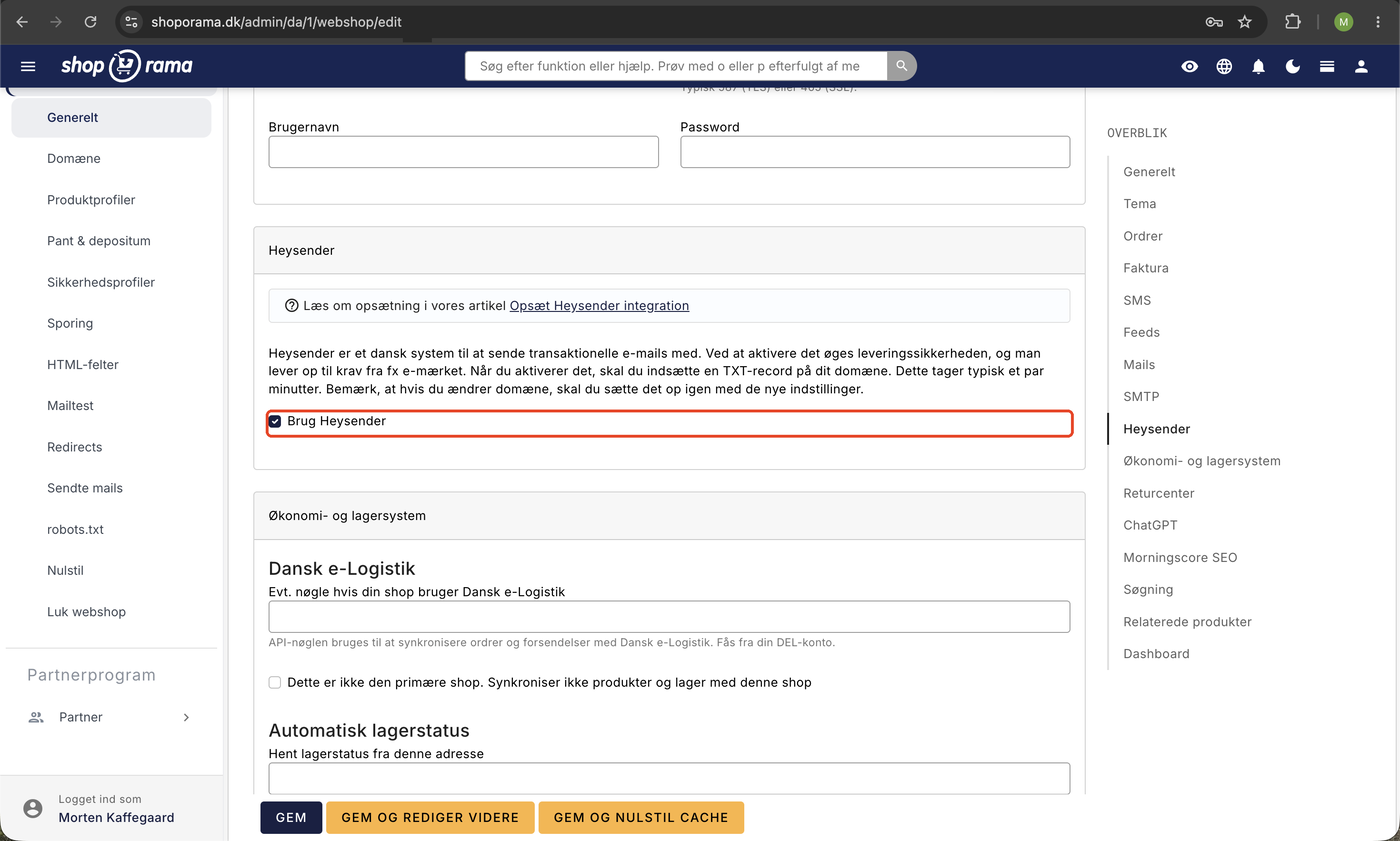Click GEM OG REDIGER VIDERE button
The width and height of the screenshot is (1400, 841).
pyautogui.click(x=430, y=817)
